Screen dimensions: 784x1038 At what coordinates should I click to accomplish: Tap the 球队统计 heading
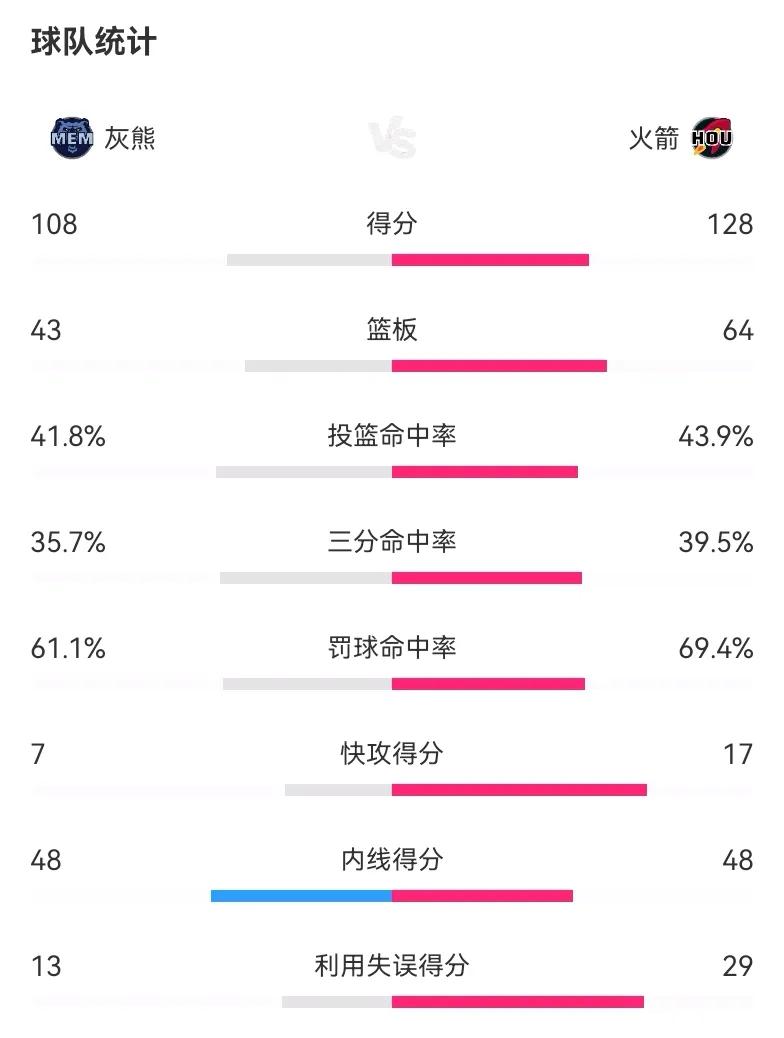tap(93, 42)
